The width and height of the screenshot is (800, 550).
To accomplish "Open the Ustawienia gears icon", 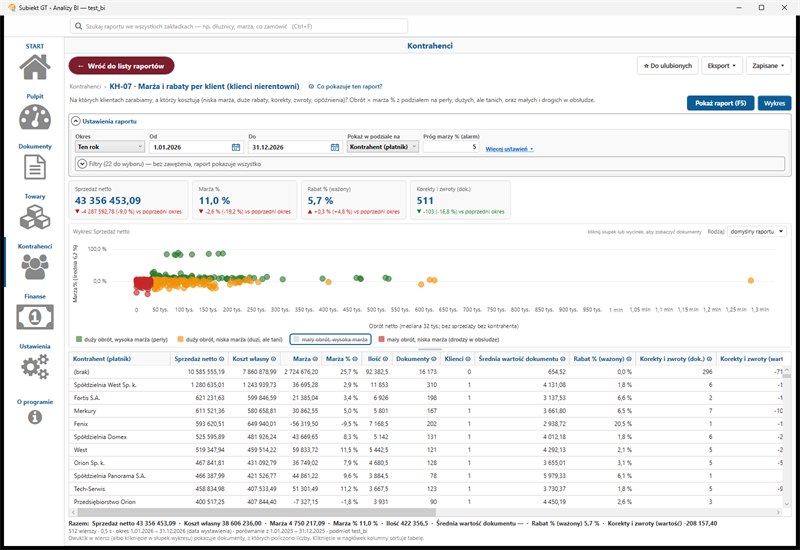I will 35,367.
